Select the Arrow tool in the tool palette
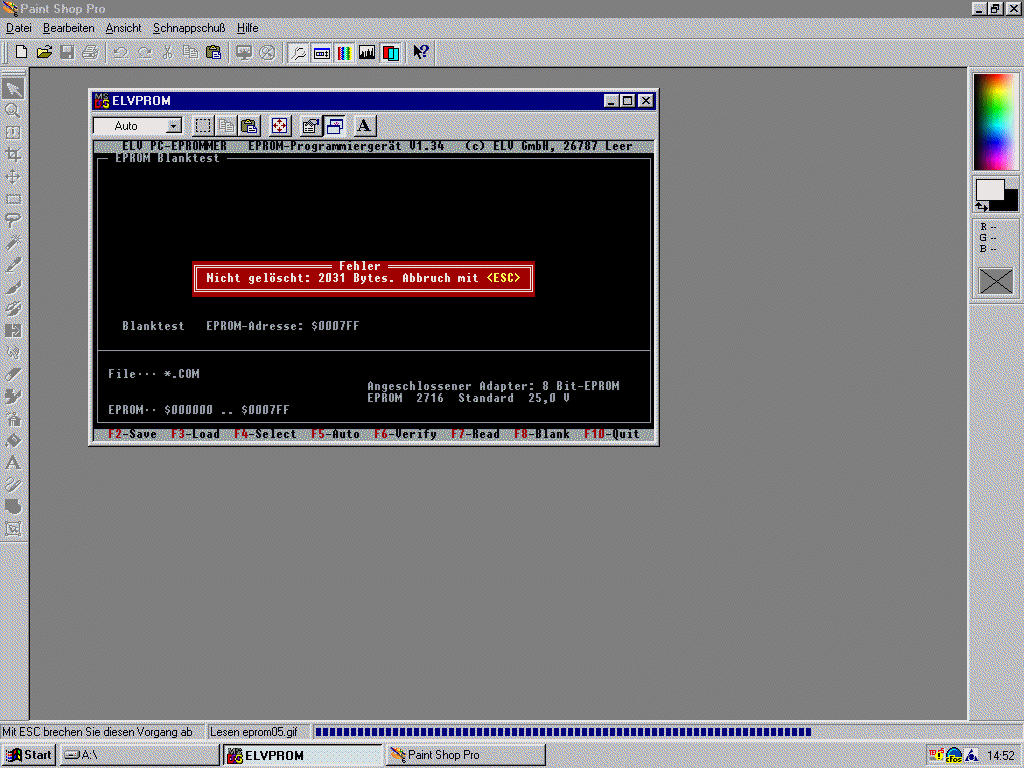 [13, 89]
